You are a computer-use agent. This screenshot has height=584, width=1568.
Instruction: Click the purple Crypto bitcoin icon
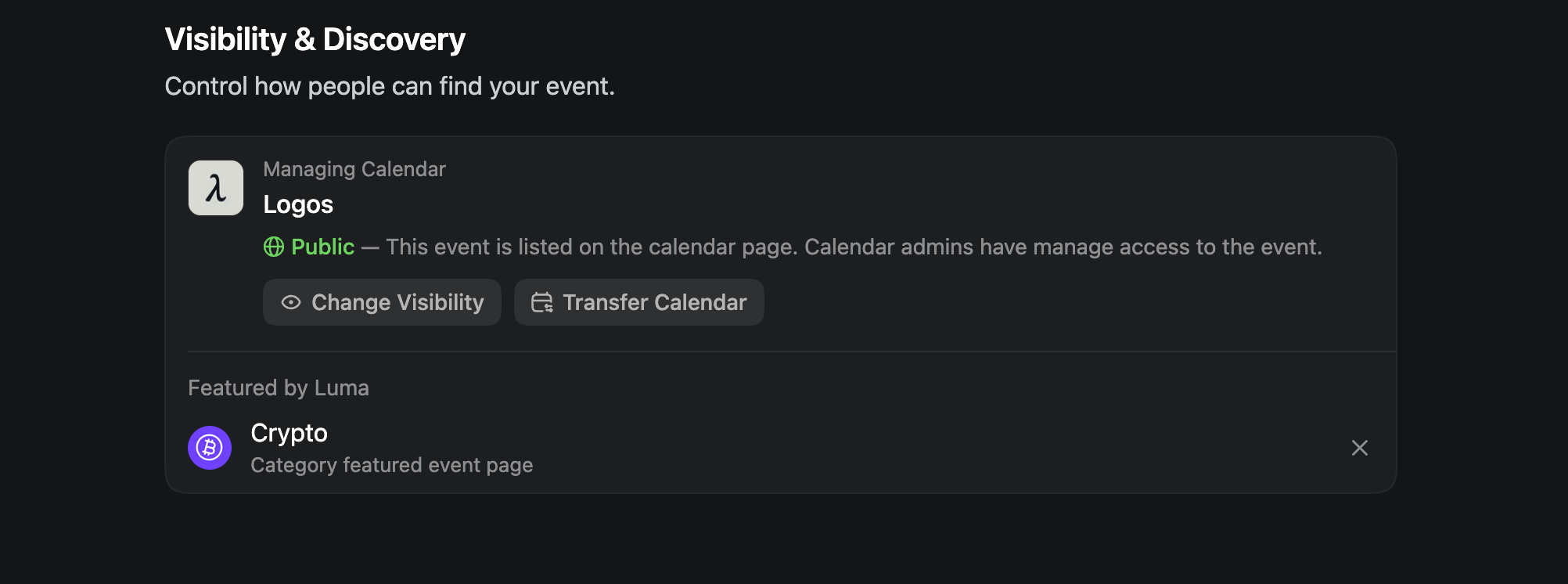pyautogui.click(x=210, y=448)
